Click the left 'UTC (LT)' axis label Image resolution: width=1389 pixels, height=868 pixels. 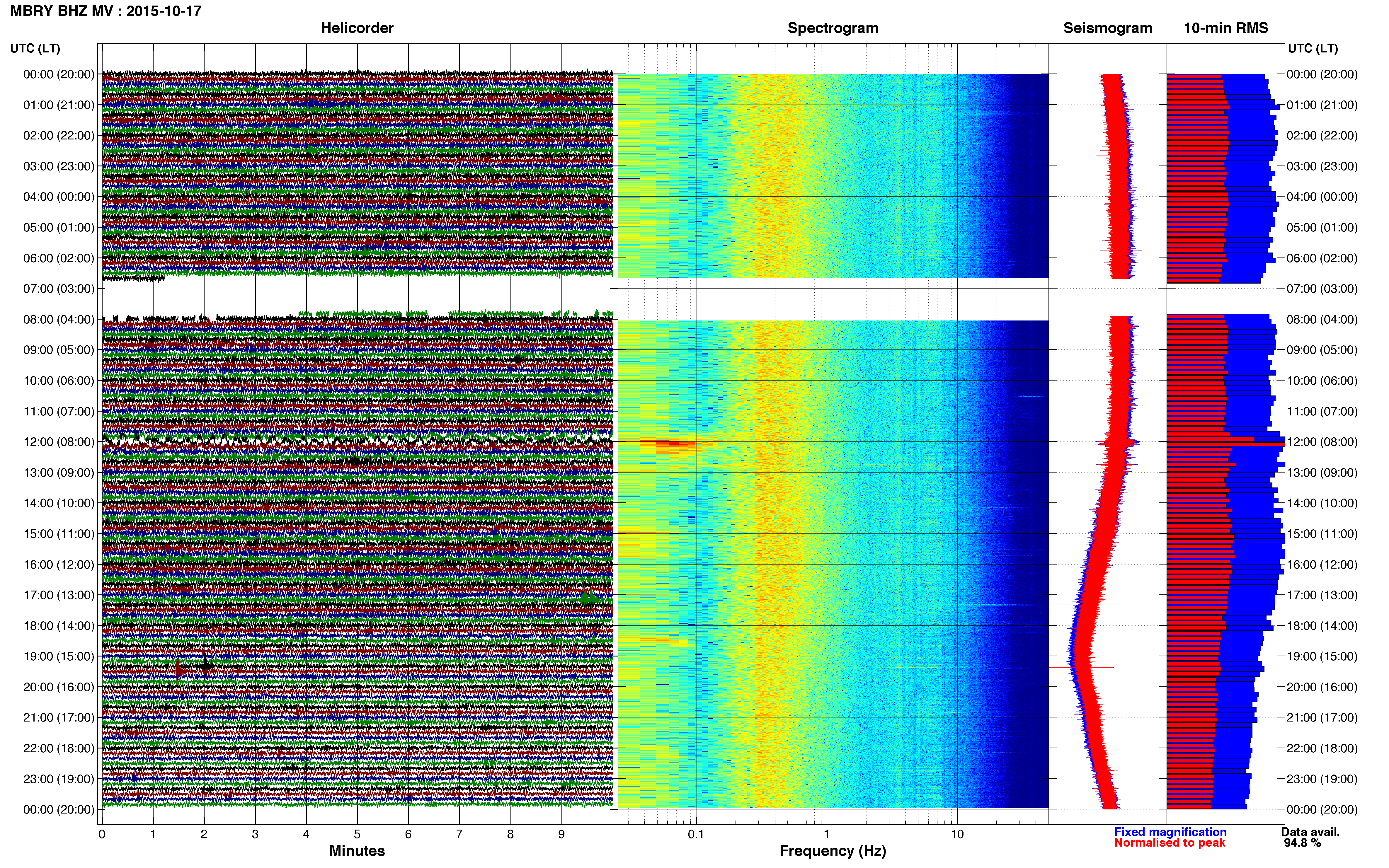tap(35, 48)
